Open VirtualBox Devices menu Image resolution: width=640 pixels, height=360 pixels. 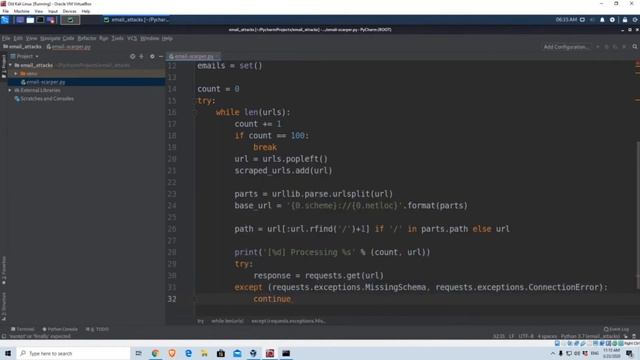tap(69, 11)
